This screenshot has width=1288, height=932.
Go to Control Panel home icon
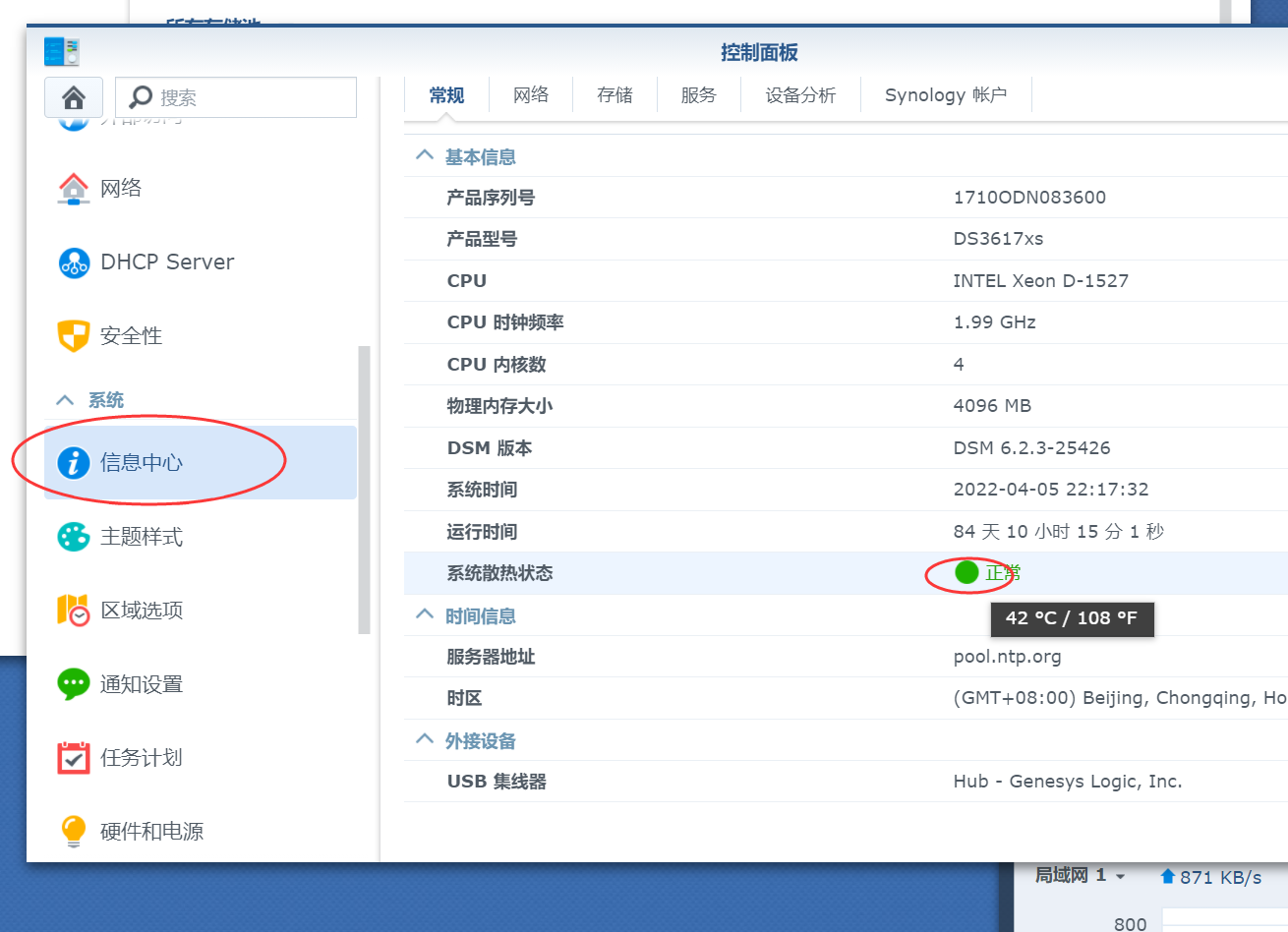click(74, 97)
